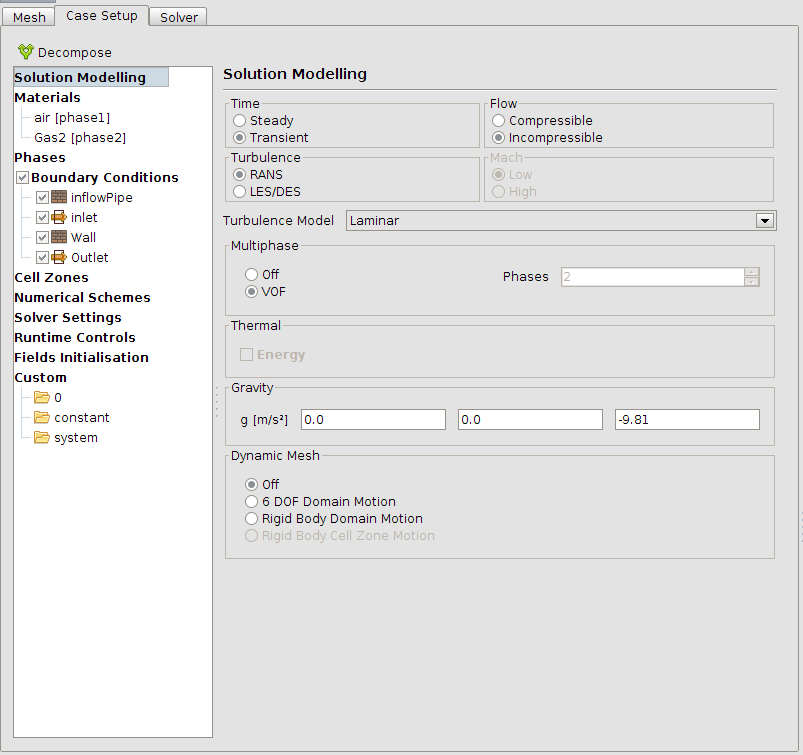Select the inflowPipe wall patch icon

click(59, 197)
